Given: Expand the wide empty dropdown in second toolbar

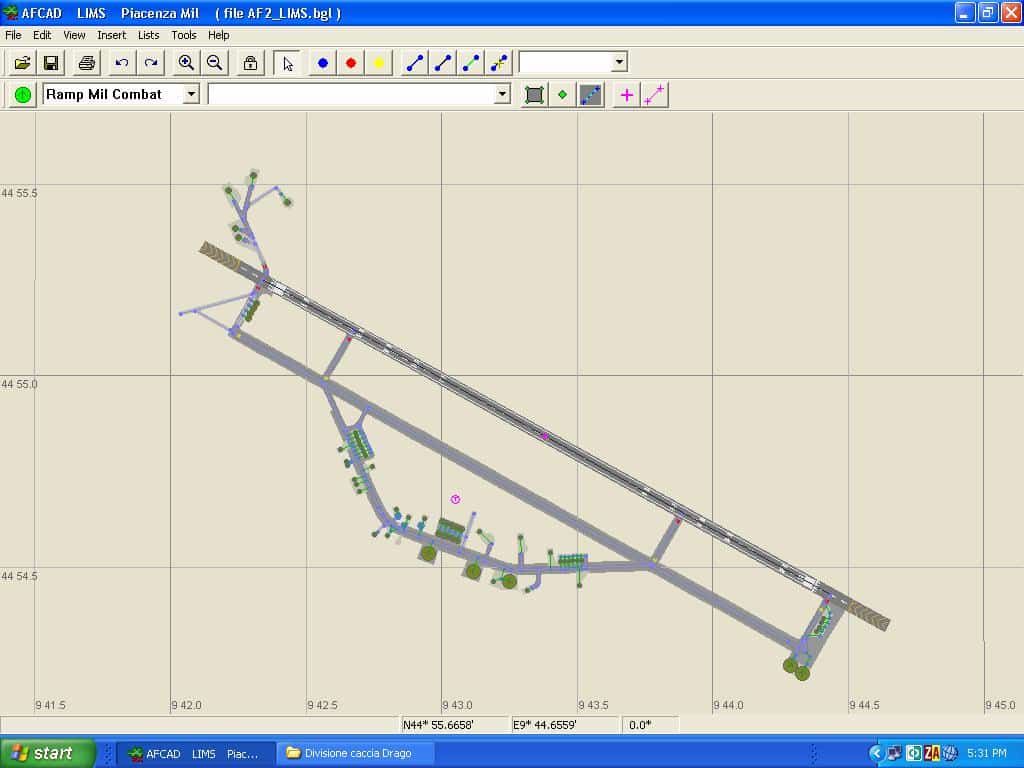Looking at the screenshot, I should (502, 94).
